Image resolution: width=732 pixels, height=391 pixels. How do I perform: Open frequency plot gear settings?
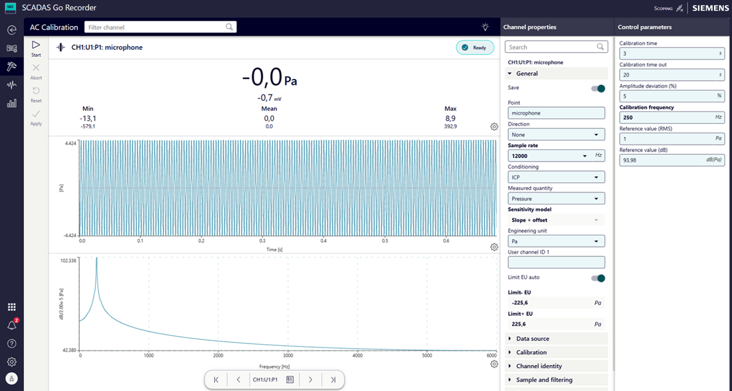click(x=494, y=364)
